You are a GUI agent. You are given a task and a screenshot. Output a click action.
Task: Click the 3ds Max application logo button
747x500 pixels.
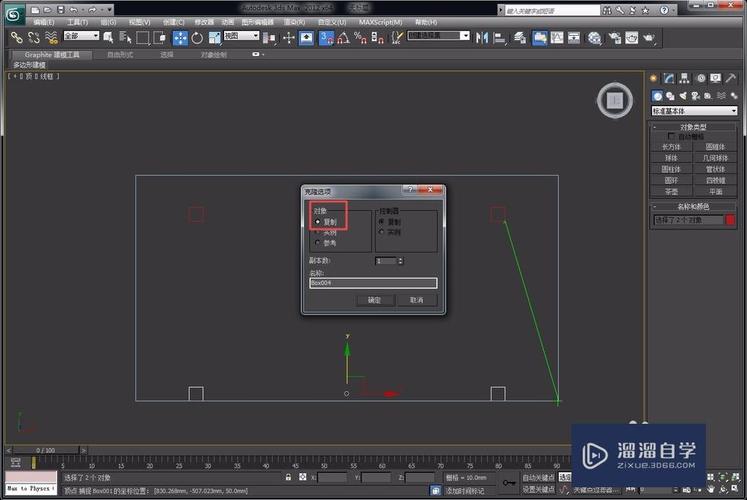tap(14, 15)
